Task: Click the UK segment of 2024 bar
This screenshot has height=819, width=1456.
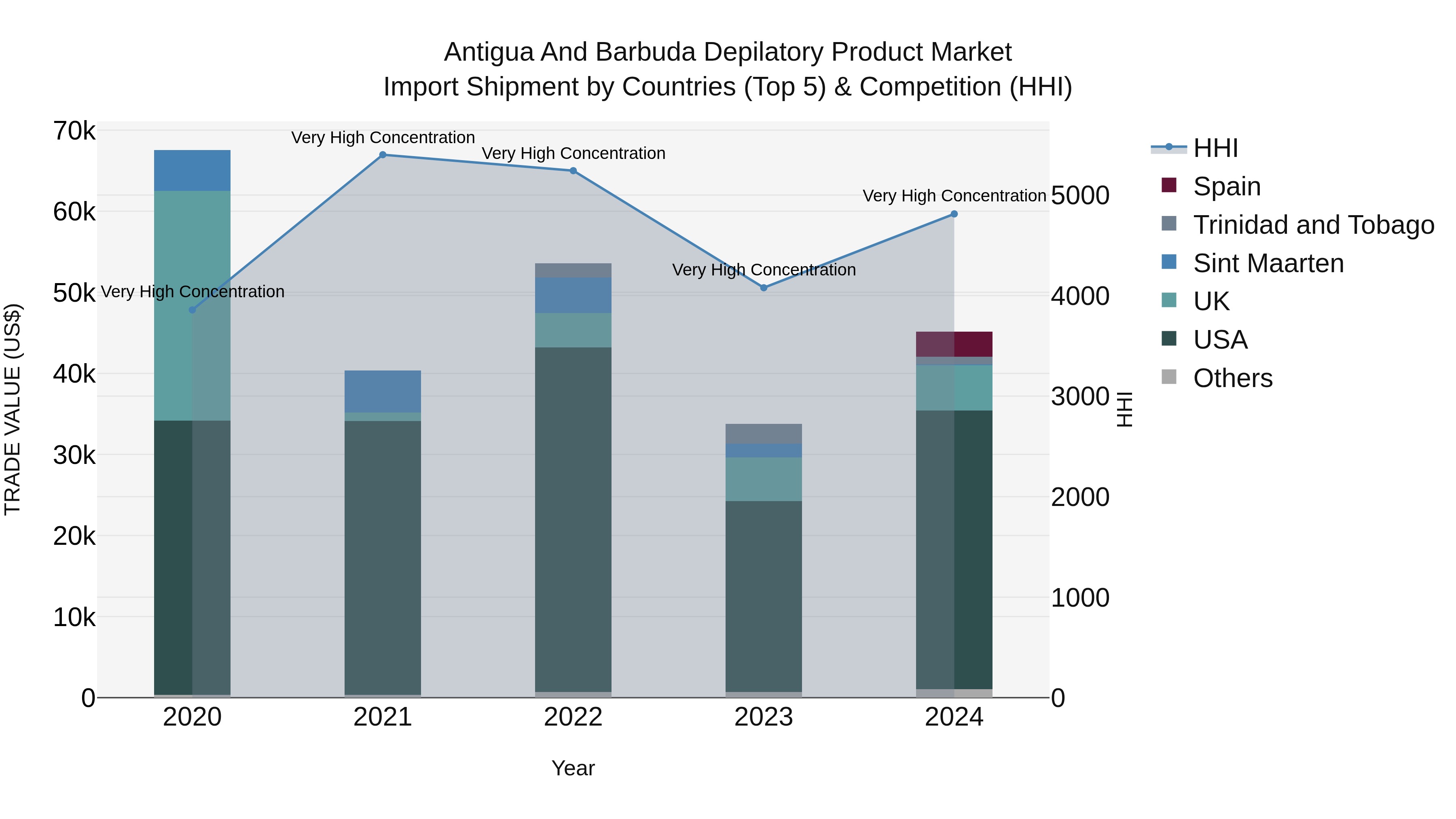Action: tap(954, 388)
